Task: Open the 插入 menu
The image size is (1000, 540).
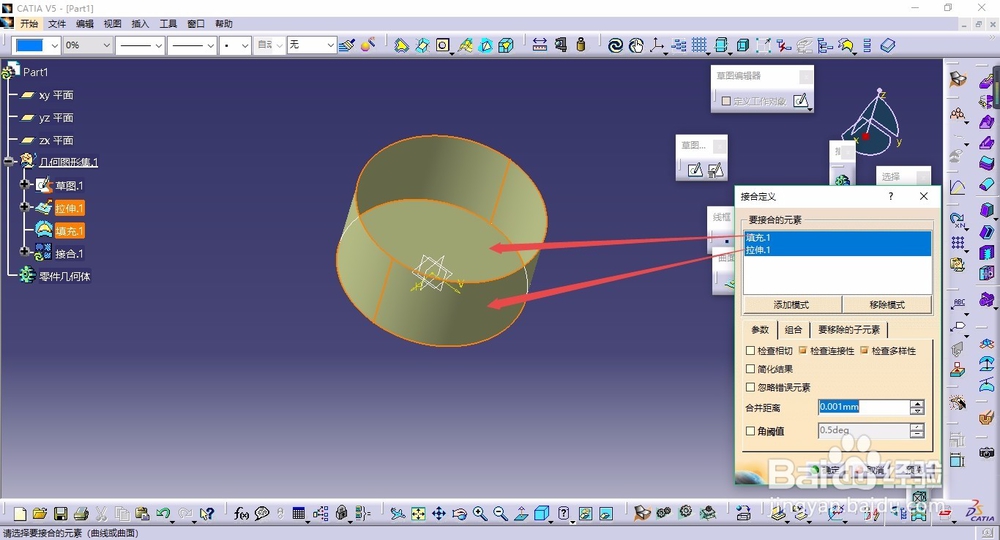Action: [x=140, y=24]
